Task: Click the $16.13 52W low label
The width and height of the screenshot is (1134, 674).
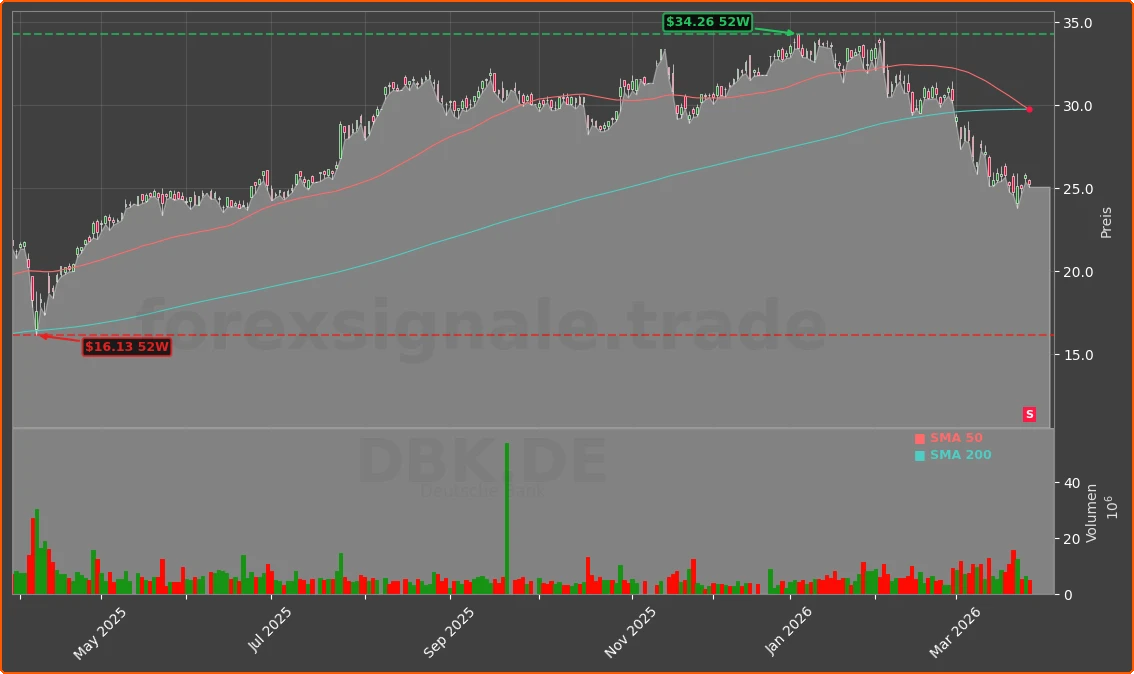Action: click(127, 347)
